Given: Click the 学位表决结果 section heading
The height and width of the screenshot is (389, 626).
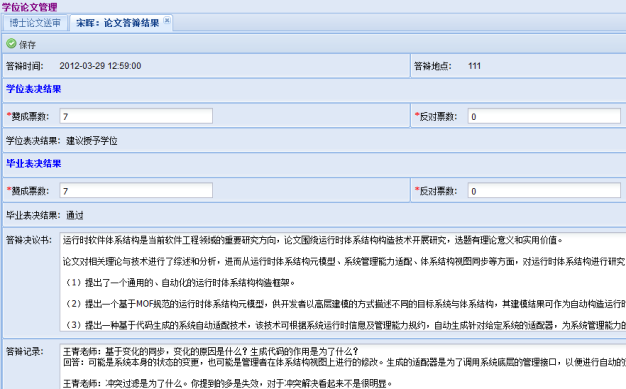Looking at the screenshot, I should coord(34,89).
